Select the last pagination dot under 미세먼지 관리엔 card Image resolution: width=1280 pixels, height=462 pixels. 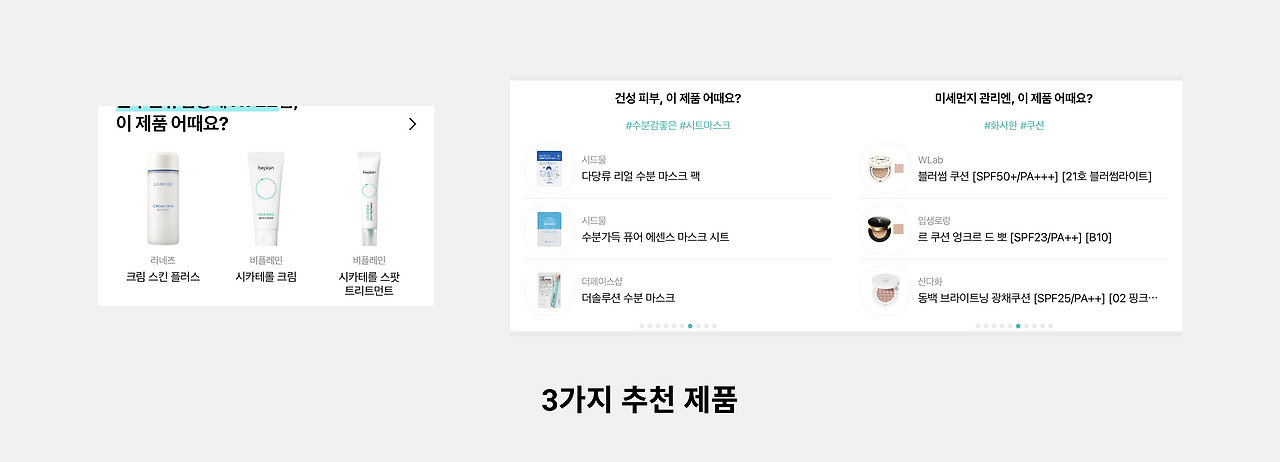click(x=1050, y=326)
